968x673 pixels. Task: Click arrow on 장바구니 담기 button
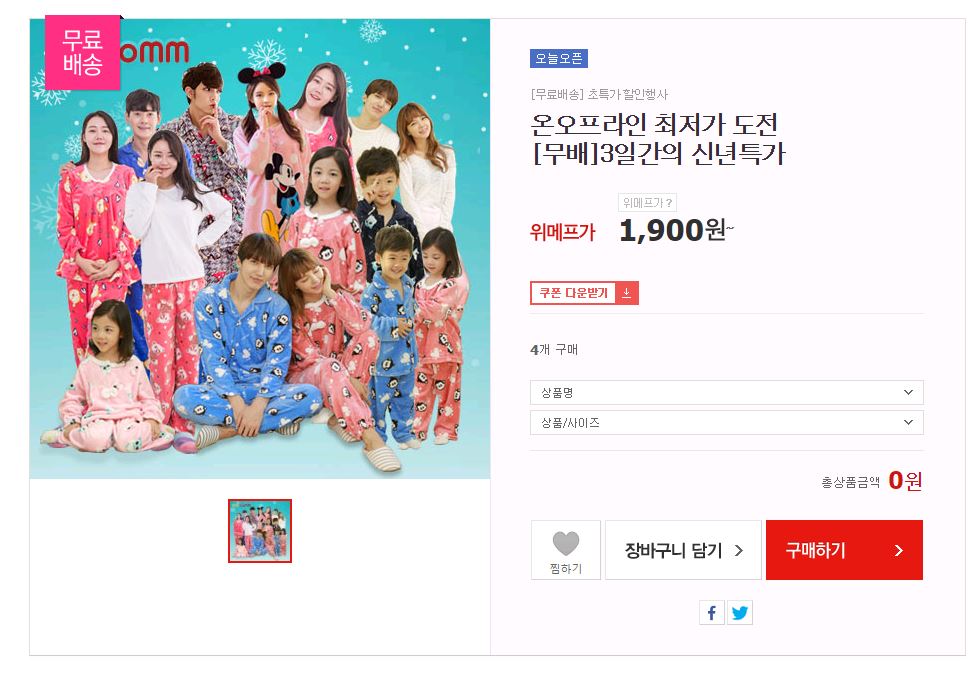point(739,550)
